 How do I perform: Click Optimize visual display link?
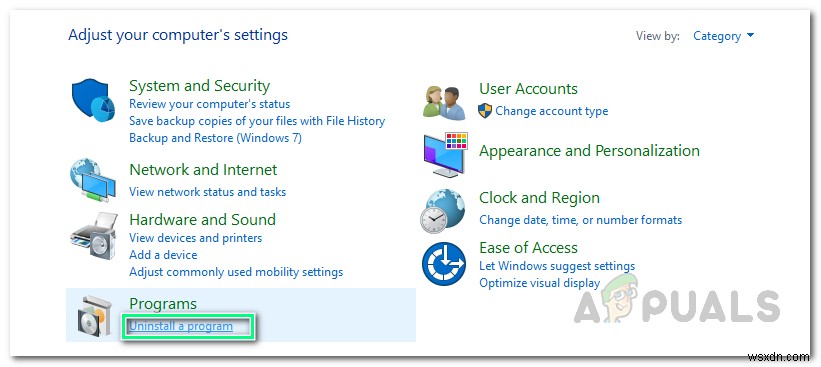539,283
